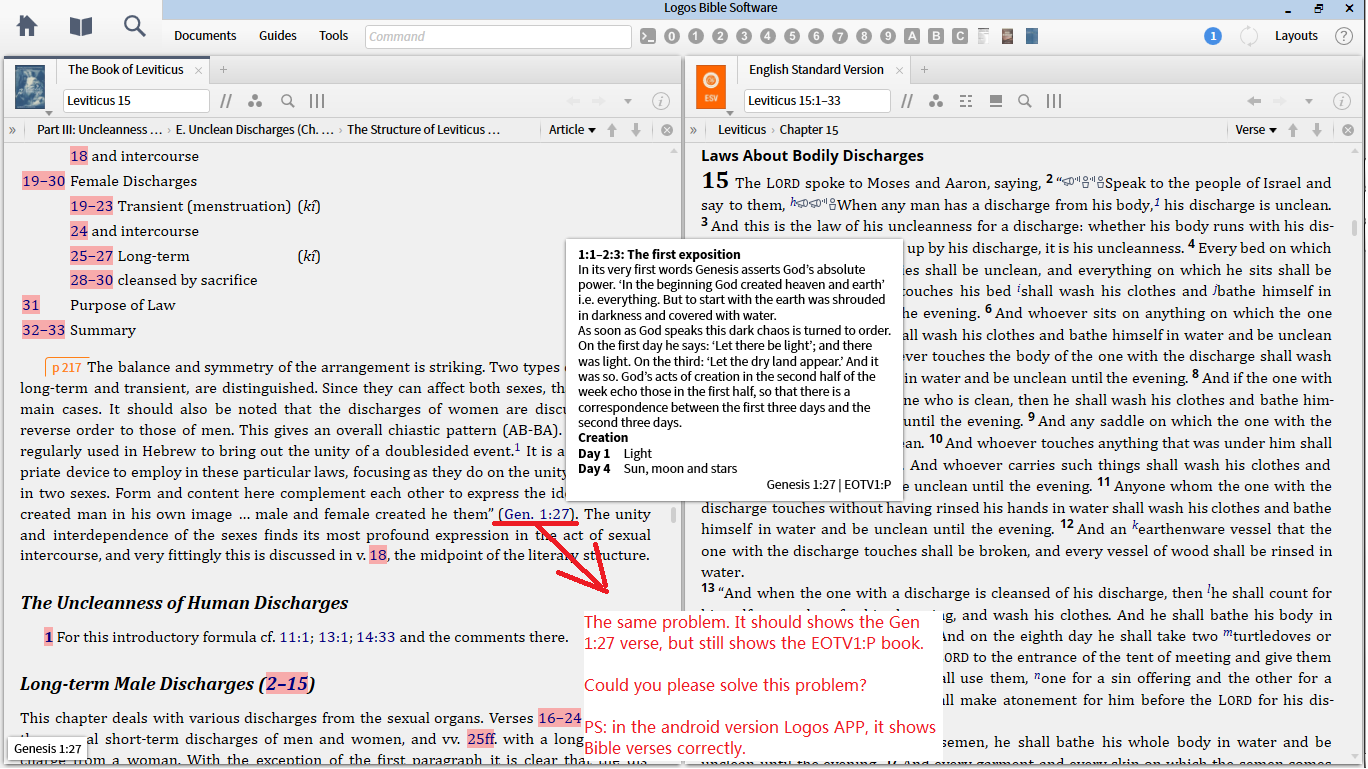Open the blue book shortcut in toolbar
The width and height of the screenshot is (1368, 769).
pyautogui.click(x=1032, y=36)
